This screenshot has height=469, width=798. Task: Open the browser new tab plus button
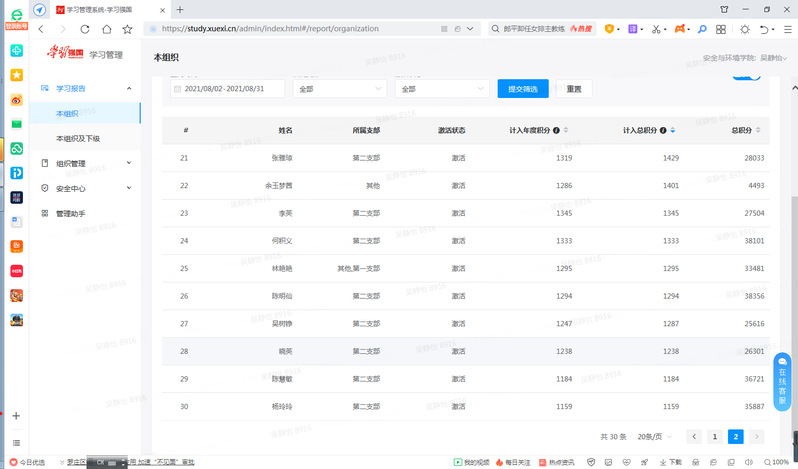[x=180, y=9]
